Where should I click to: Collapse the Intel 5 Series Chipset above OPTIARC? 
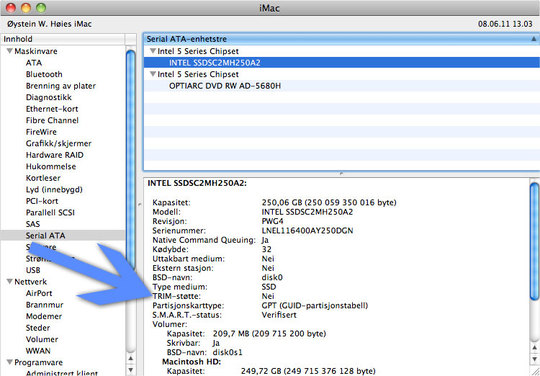pos(153,74)
